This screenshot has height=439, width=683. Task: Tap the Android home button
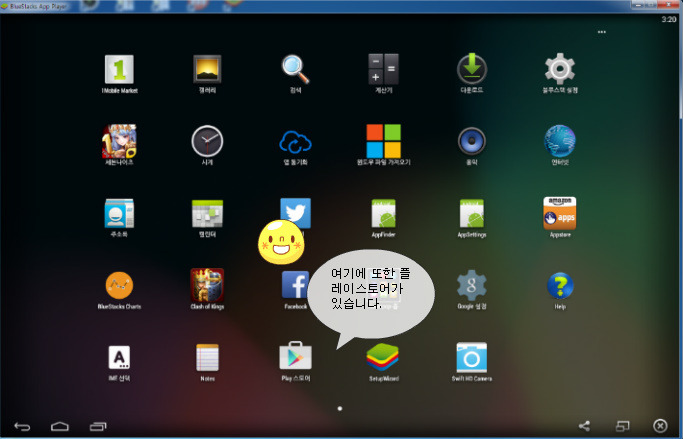(x=60, y=426)
